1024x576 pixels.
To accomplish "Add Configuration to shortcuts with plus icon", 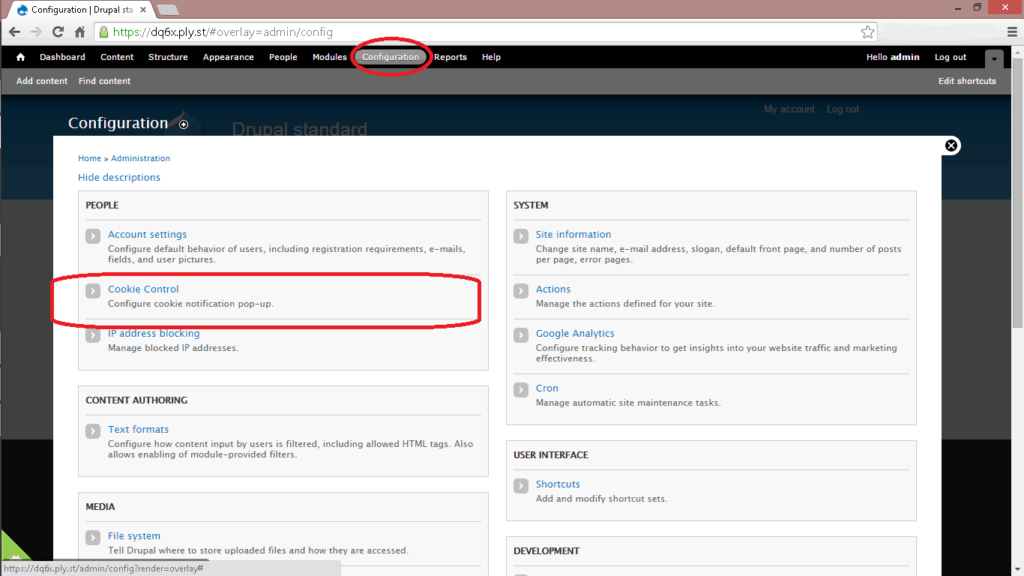I will (184, 124).
